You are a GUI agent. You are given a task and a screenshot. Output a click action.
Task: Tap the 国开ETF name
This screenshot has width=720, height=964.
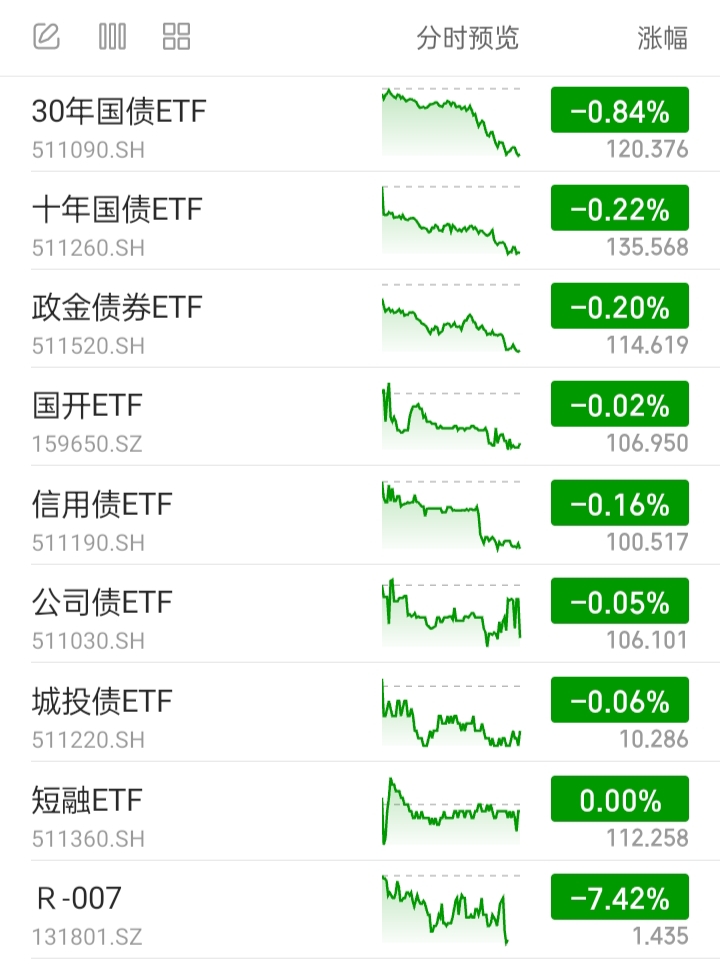(x=87, y=406)
